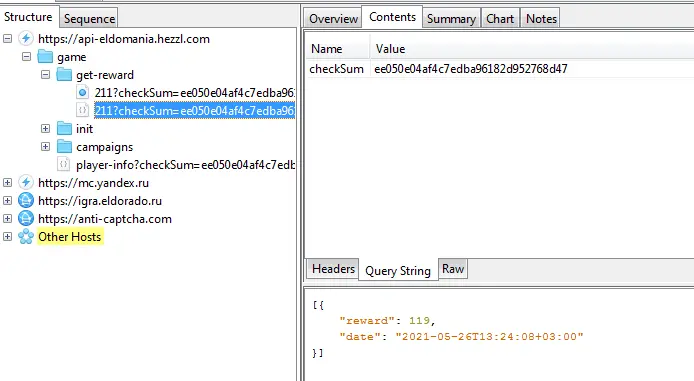Viewport: 694px width, 381px height.
Task: Expand the igra.eldorado.ru host node
Action: tap(8, 200)
